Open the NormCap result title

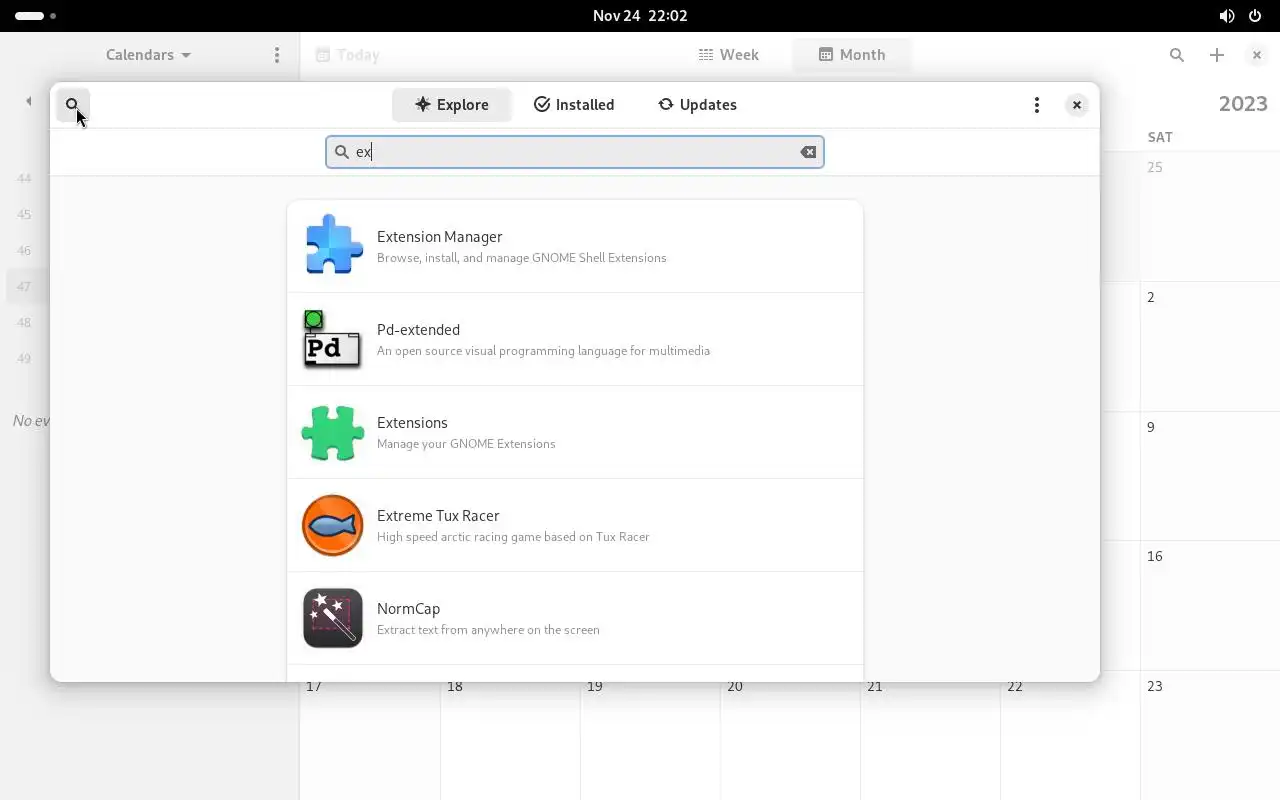point(408,609)
